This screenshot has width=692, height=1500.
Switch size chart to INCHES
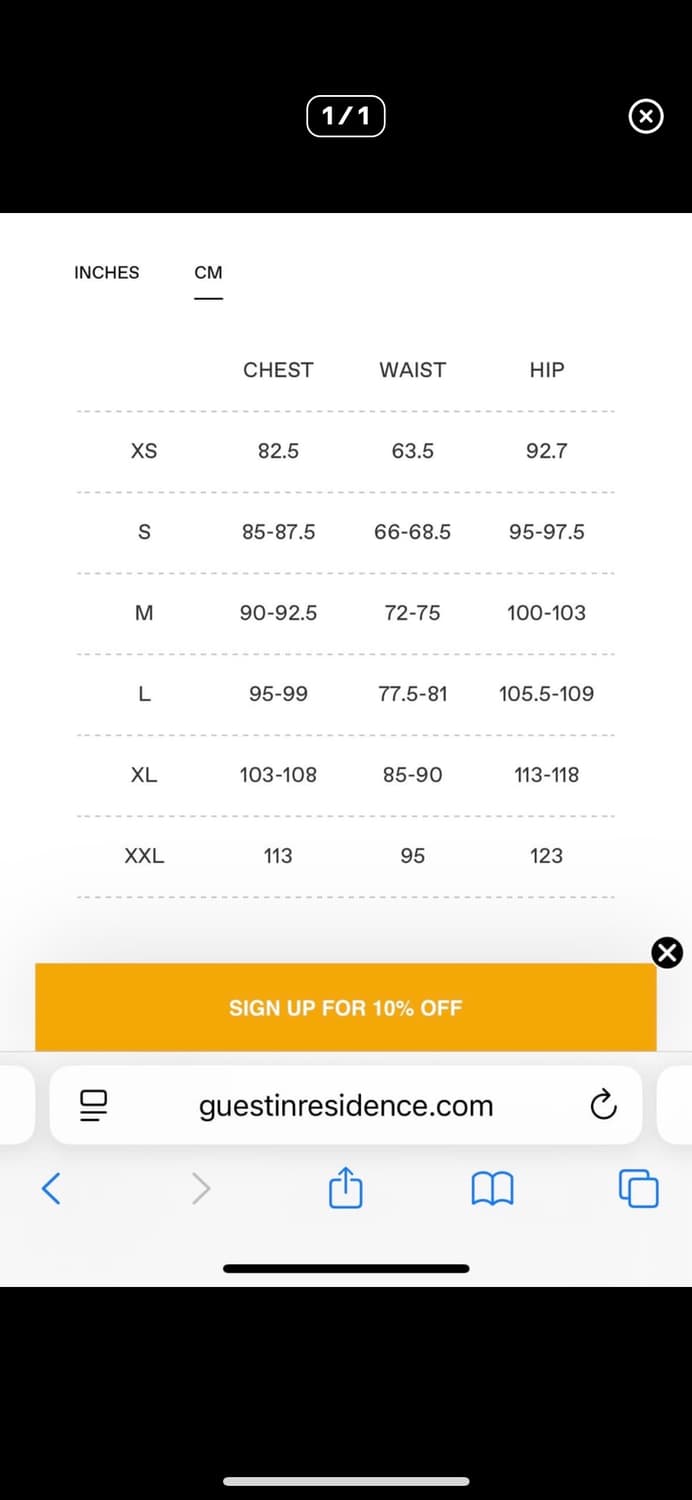(107, 272)
